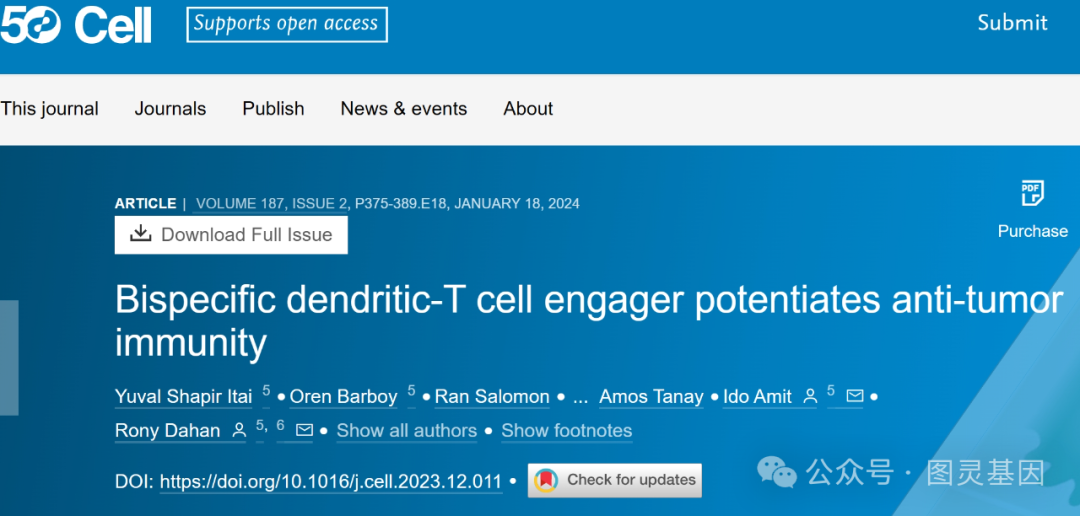Click the Check for updates bookmark icon
The image size is (1080, 516).
[546, 479]
